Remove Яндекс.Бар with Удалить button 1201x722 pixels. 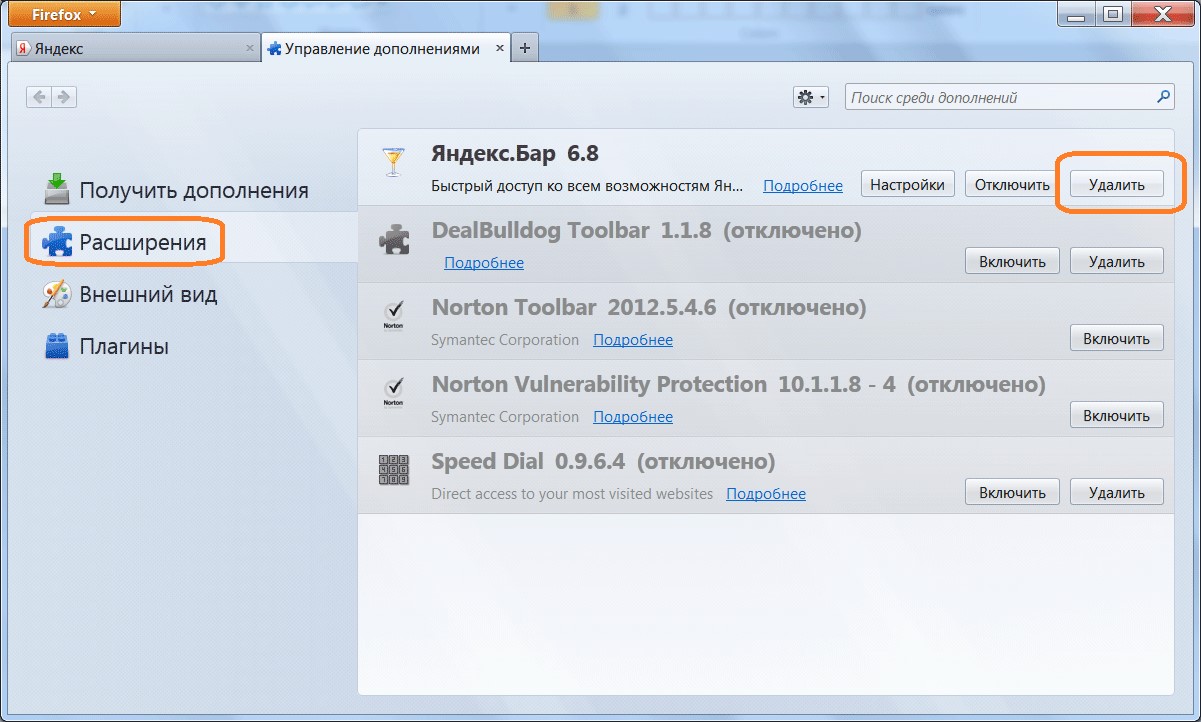point(1117,184)
